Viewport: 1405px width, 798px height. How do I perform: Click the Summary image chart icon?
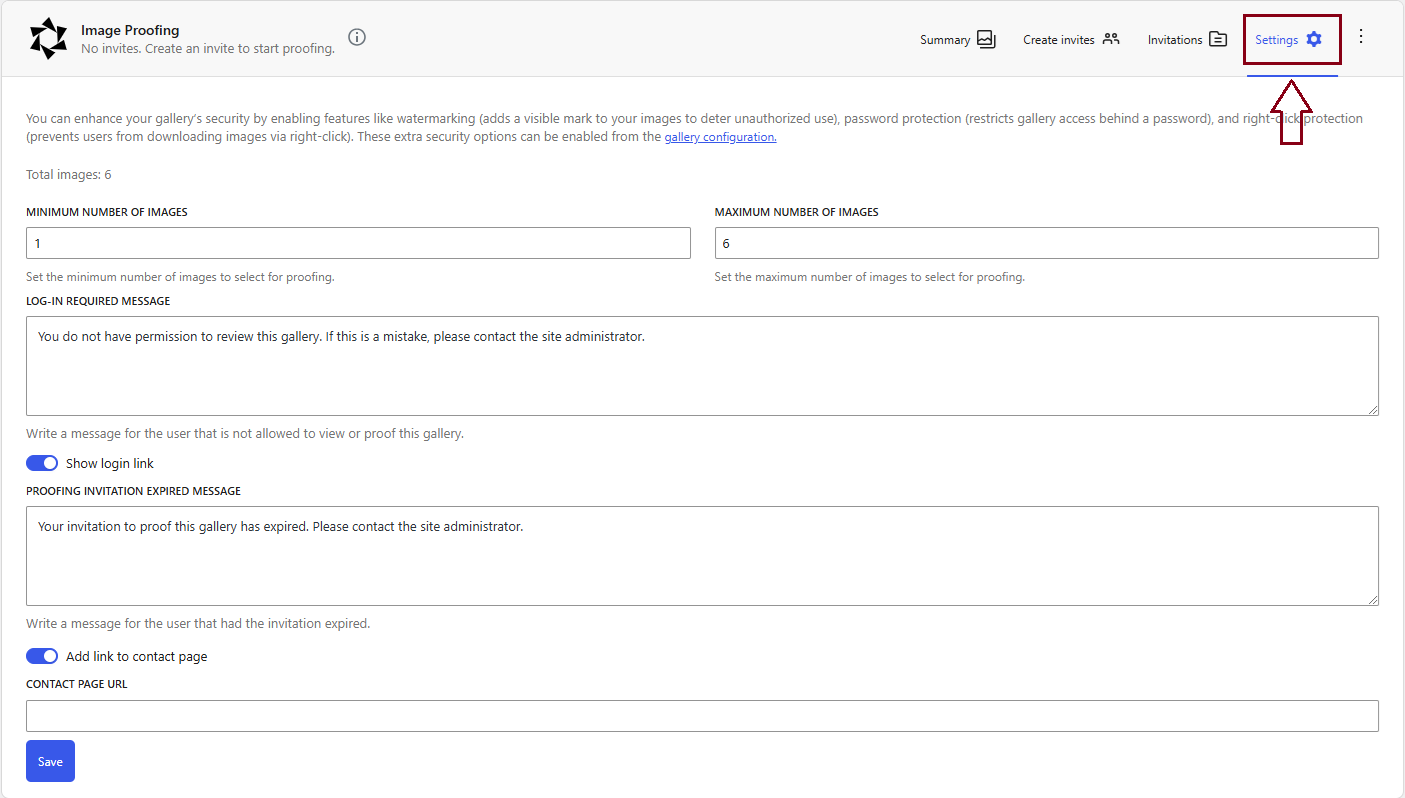[x=986, y=40]
